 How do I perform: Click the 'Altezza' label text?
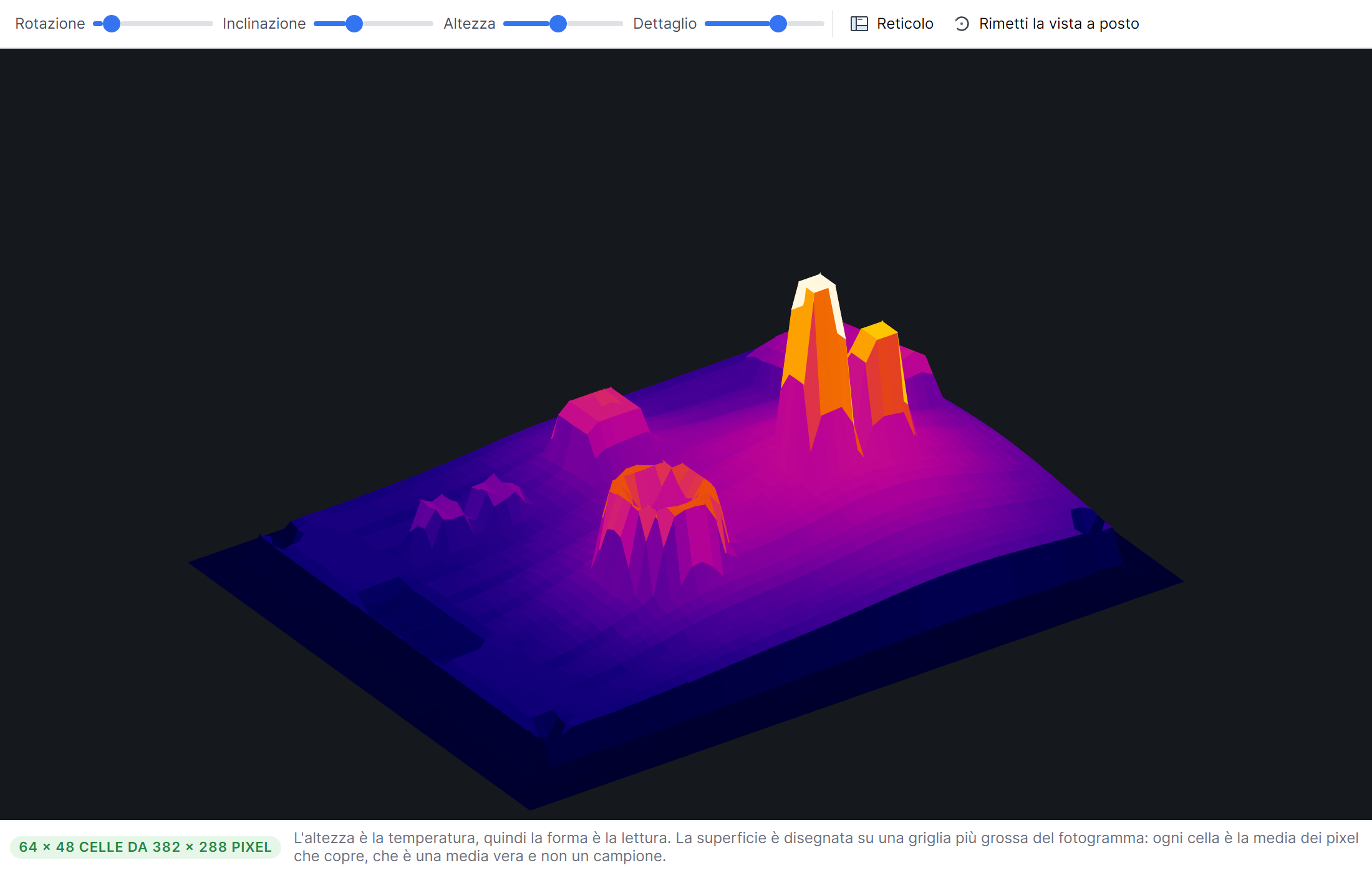tap(470, 24)
